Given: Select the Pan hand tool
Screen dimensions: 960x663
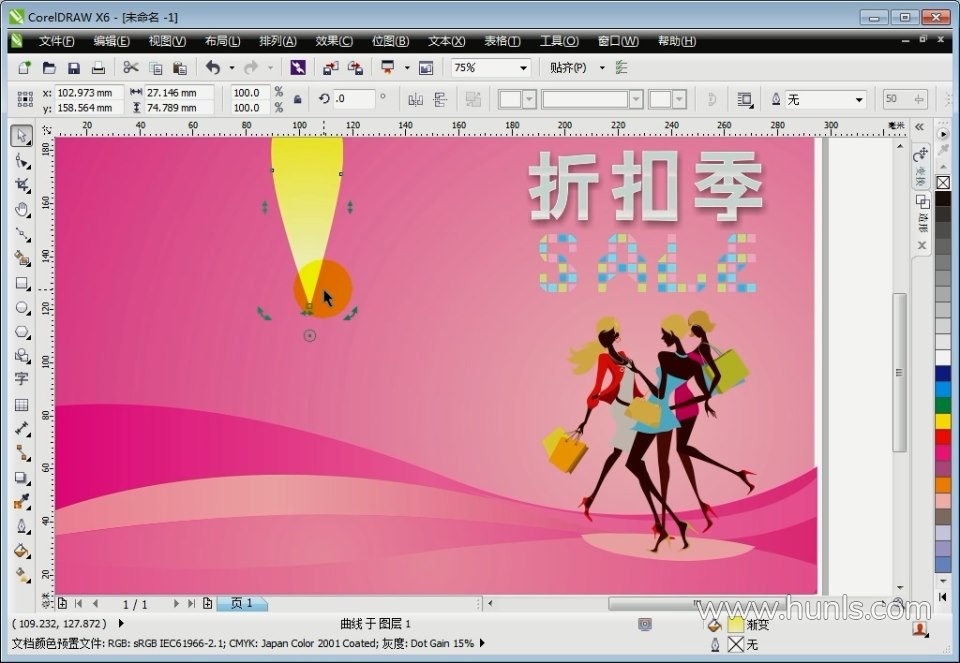Looking at the screenshot, I should point(22,210).
